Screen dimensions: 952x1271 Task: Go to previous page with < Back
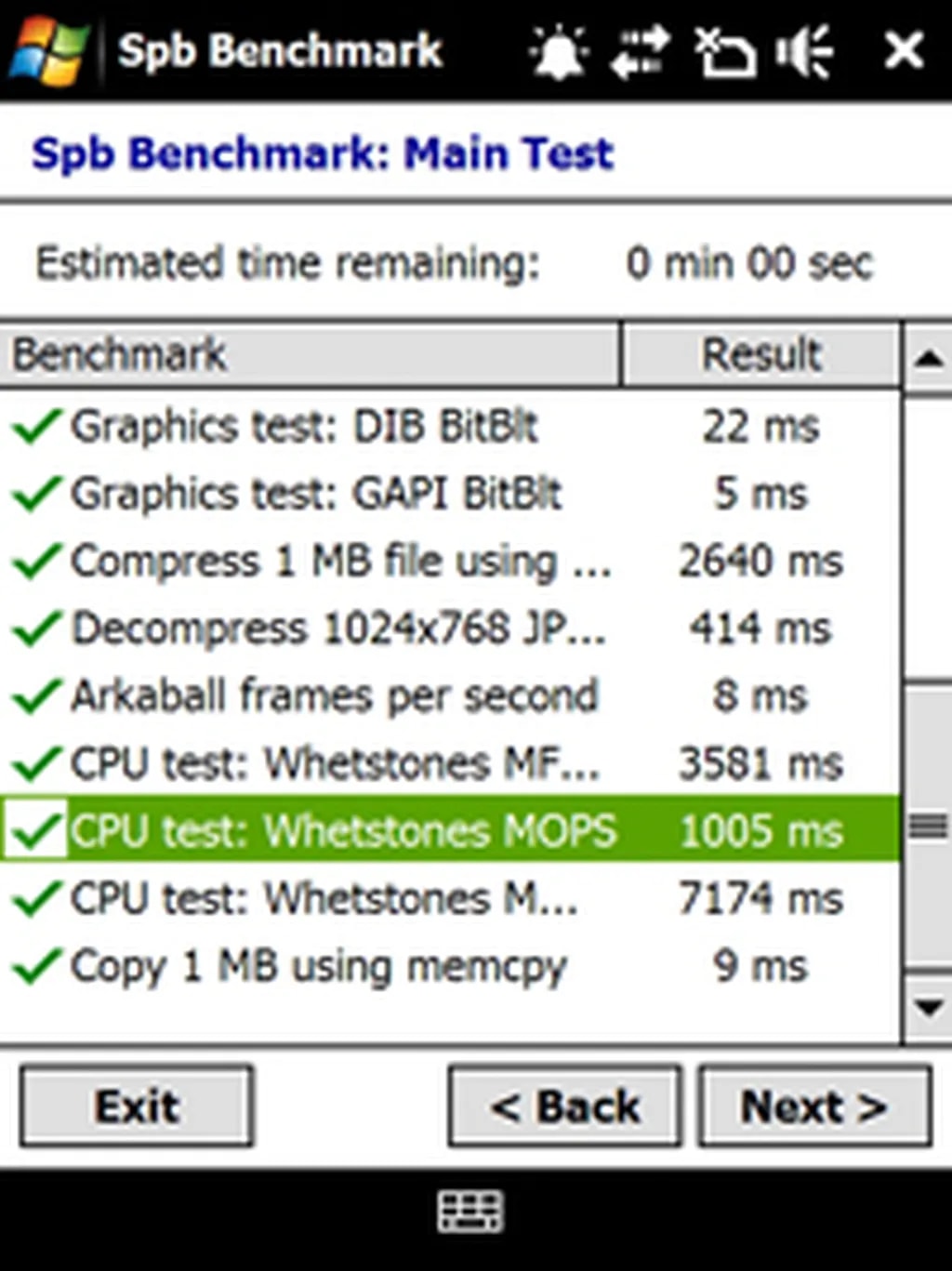click(x=565, y=1106)
